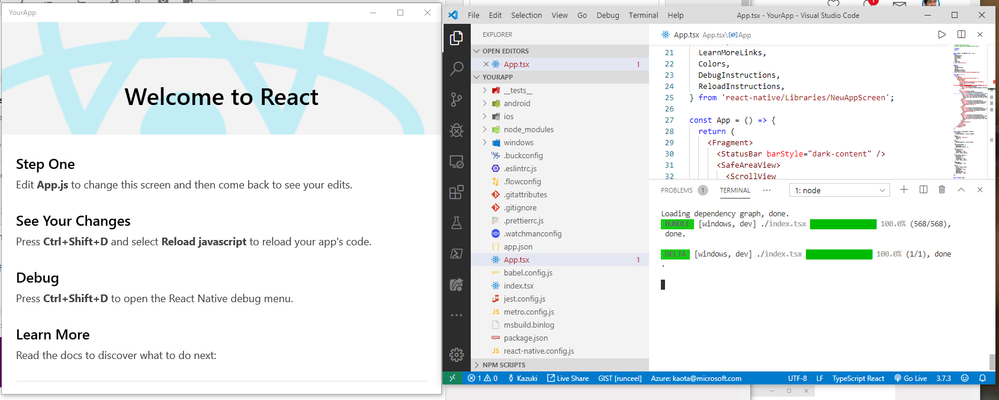Open the Debug view bug icon
The image size is (999, 400).
[456, 131]
